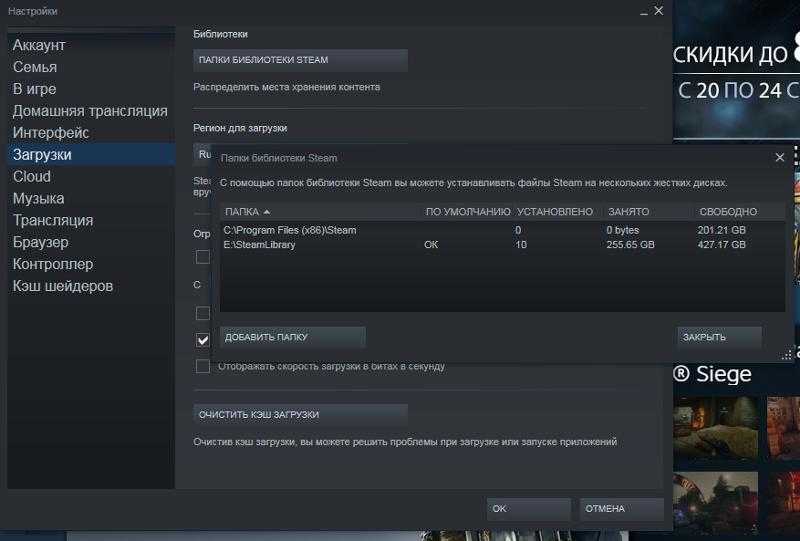The height and width of the screenshot is (541, 800).
Task: Enable Отображать скорость загрузки в битах checkbox
Action: coord(203,366)
